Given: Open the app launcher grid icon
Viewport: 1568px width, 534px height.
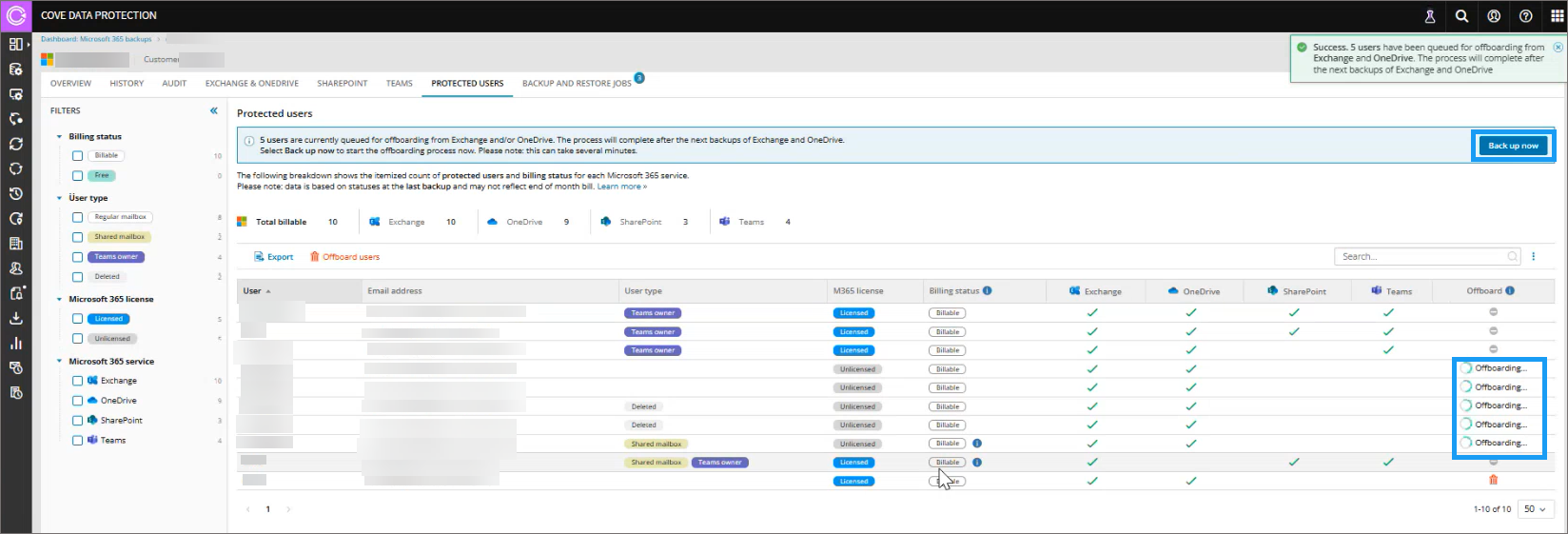Looking at the screenshot, I should [1557, 16].
